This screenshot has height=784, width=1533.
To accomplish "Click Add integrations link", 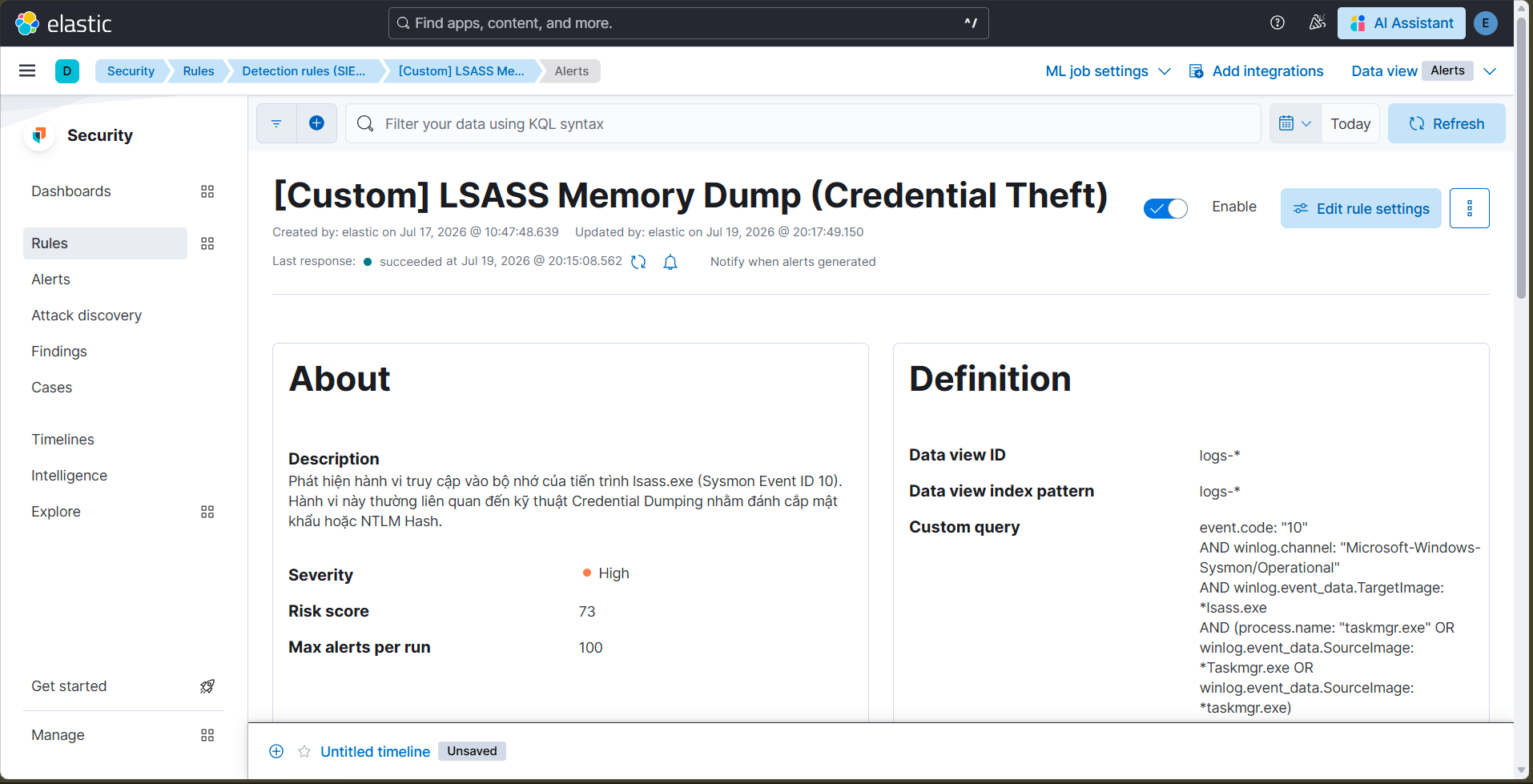I will pos(1267,71).
